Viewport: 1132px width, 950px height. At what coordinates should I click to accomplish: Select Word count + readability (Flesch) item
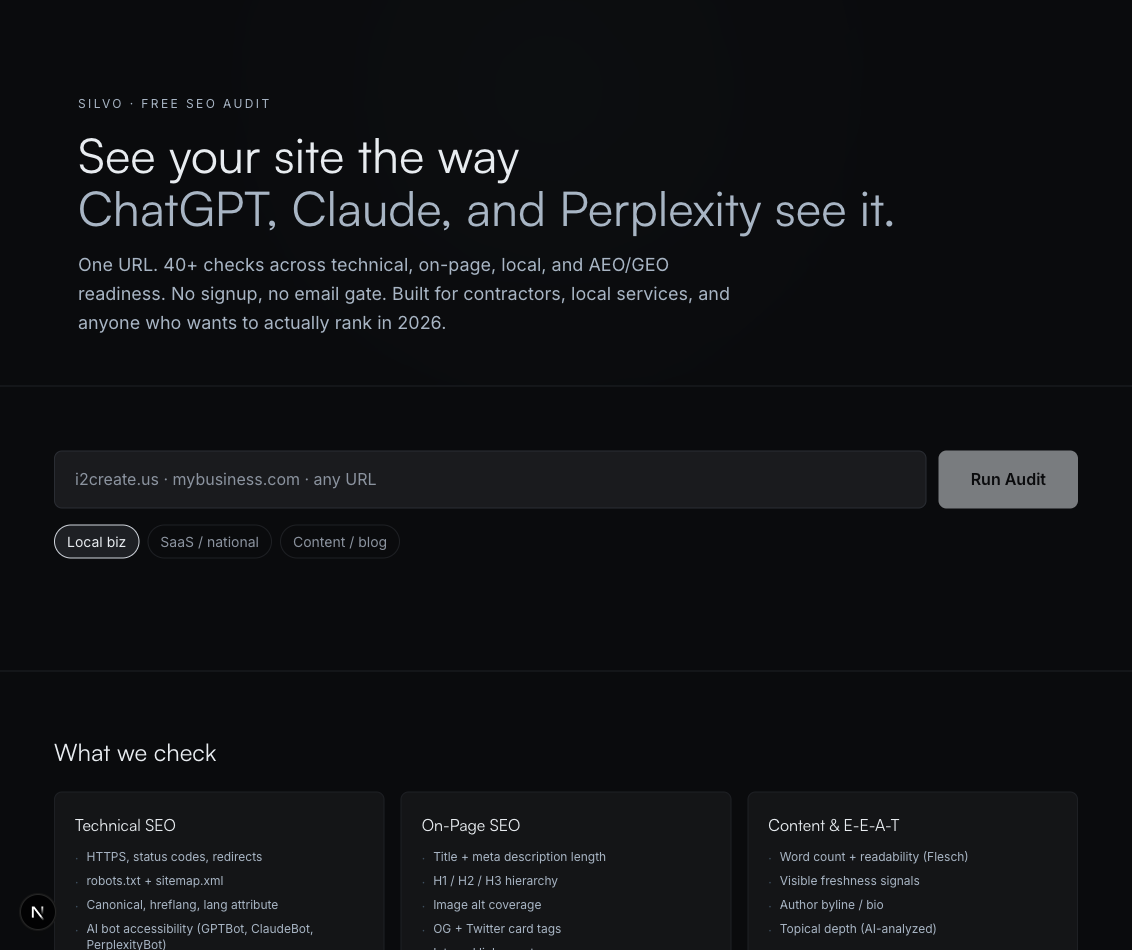(874, 857)
